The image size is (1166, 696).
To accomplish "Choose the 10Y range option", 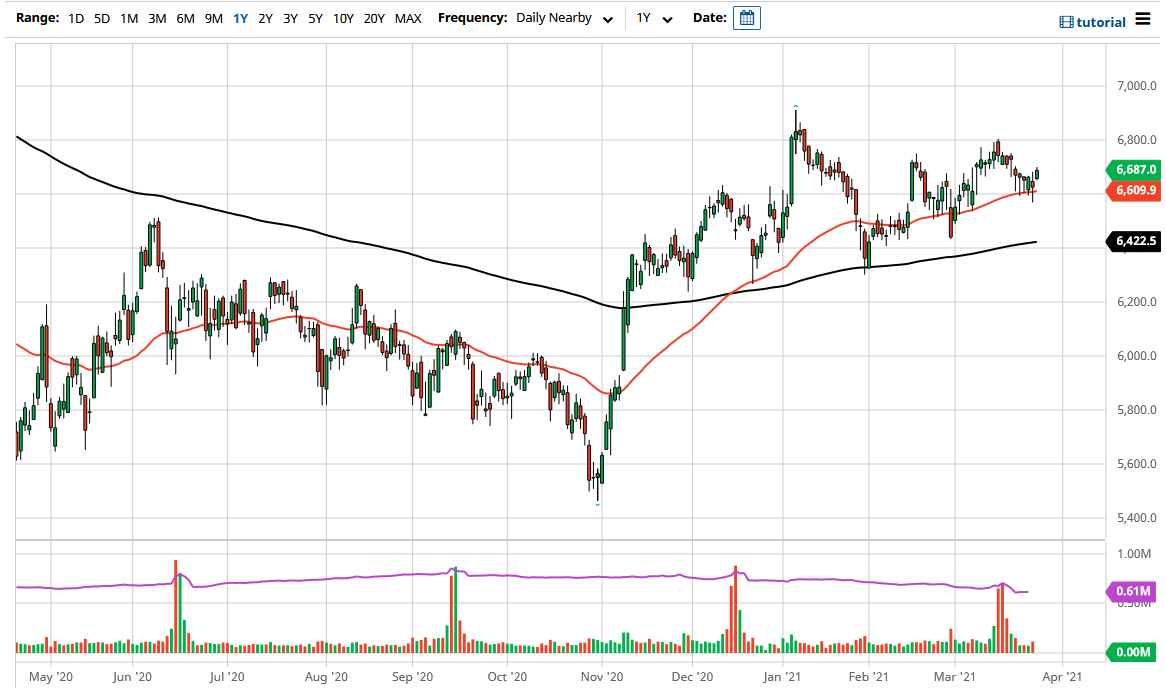I will (343, 18).
